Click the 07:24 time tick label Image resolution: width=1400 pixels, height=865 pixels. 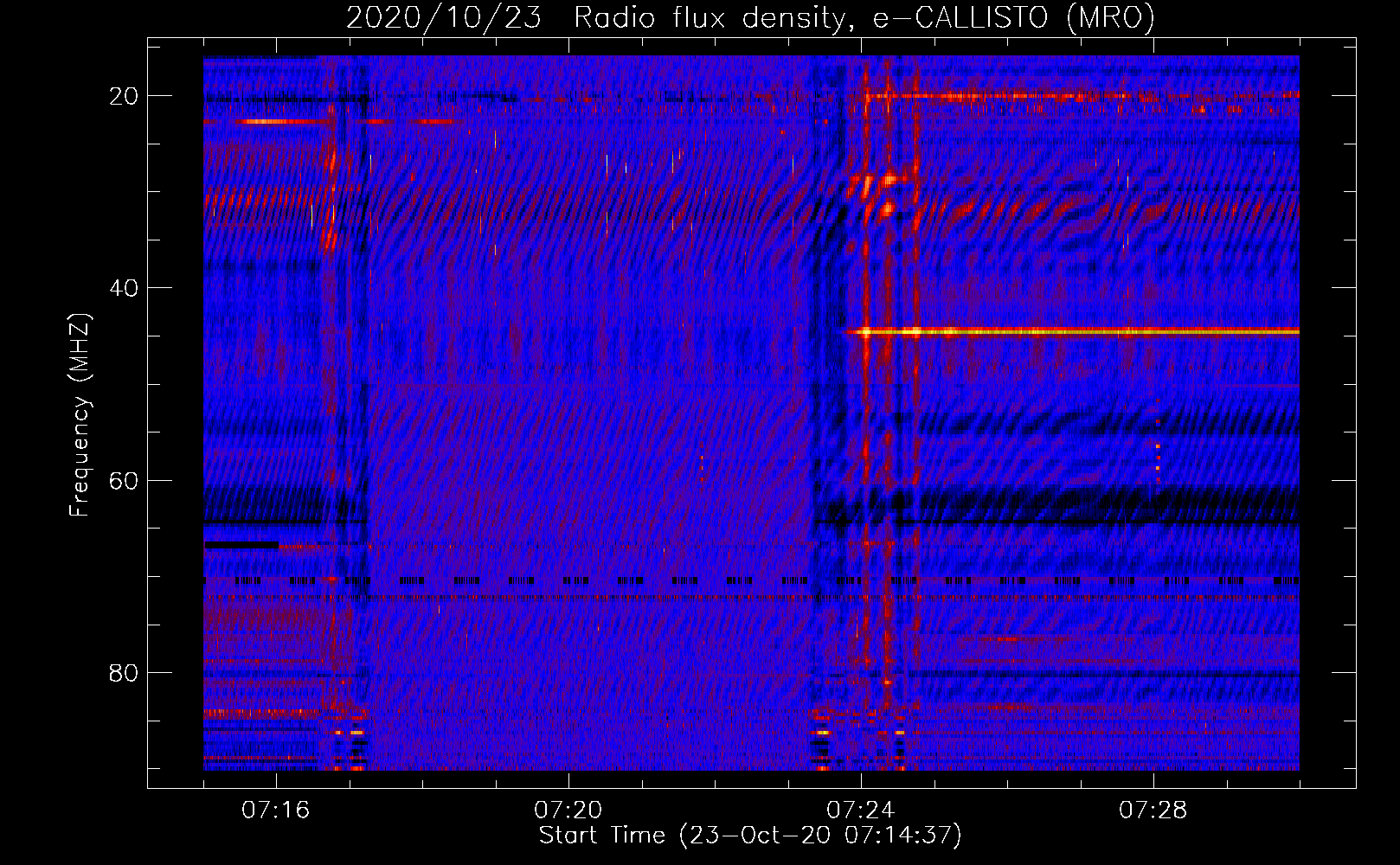861,811
